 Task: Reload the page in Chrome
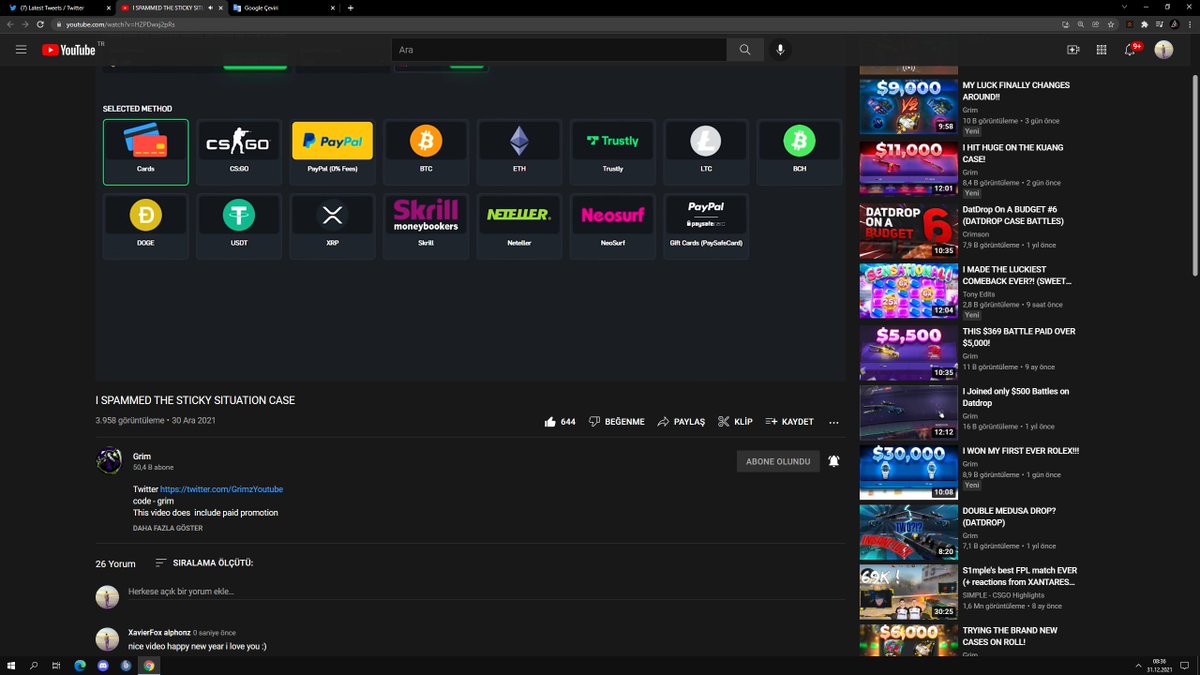pyautogui.click(x=41, y=23)
